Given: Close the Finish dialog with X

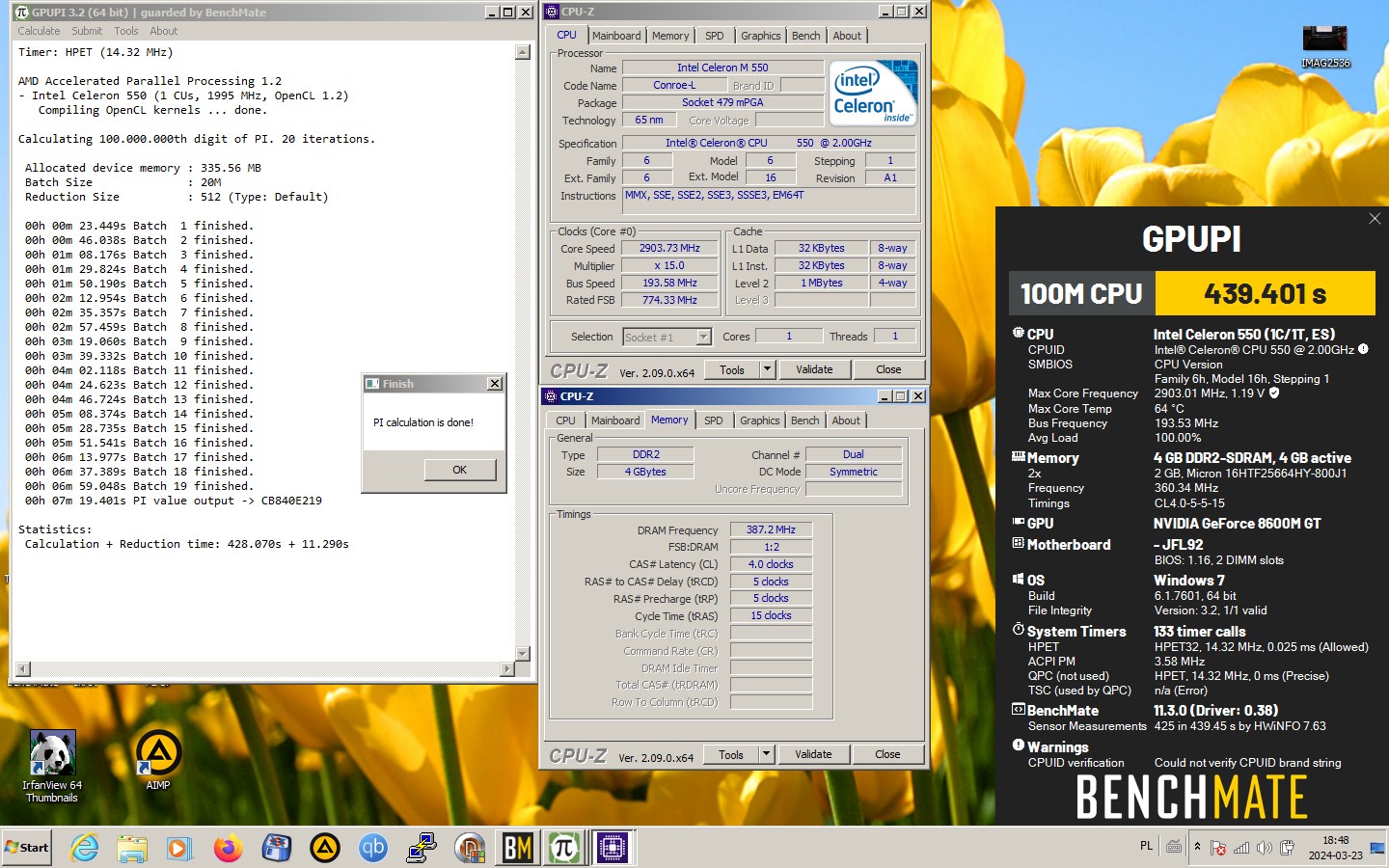Looking at the screenshot, I should tap(495, 384).
